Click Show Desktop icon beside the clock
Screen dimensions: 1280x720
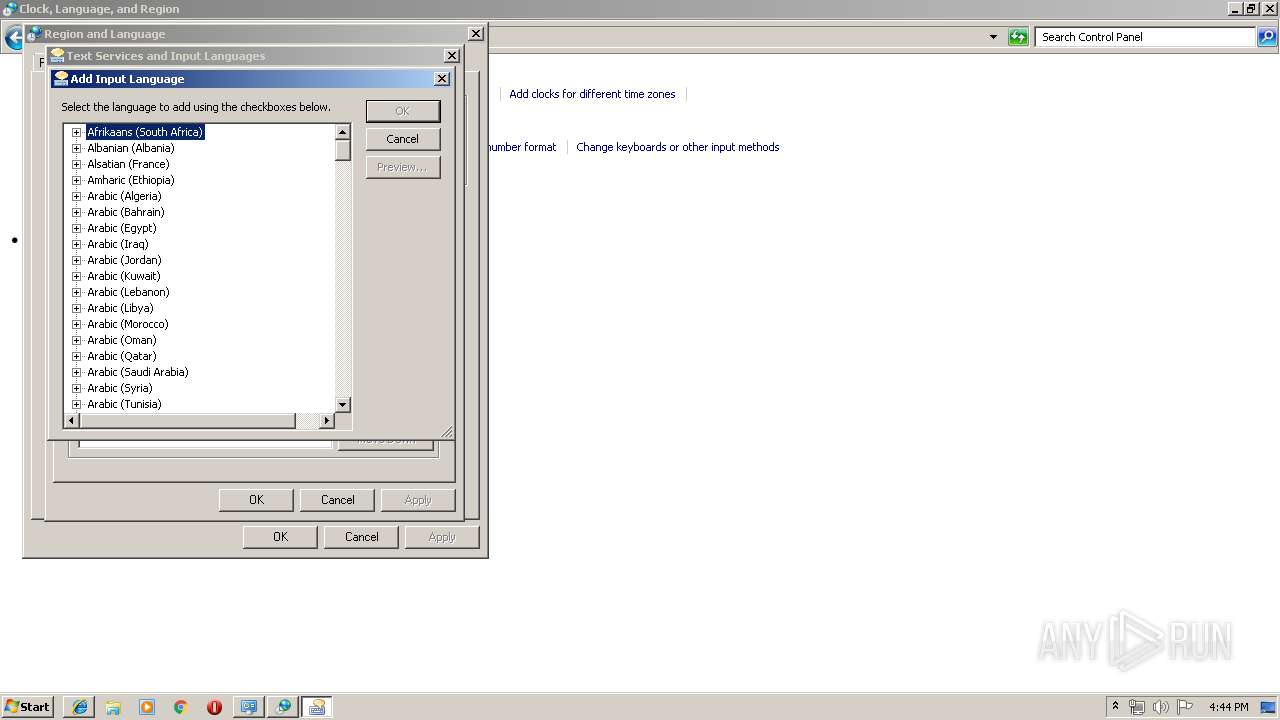pos(1268,707)
